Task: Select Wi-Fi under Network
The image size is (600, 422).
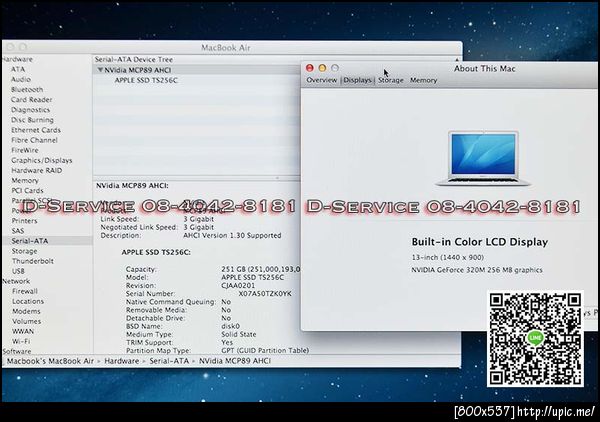Action: point(21,341)
